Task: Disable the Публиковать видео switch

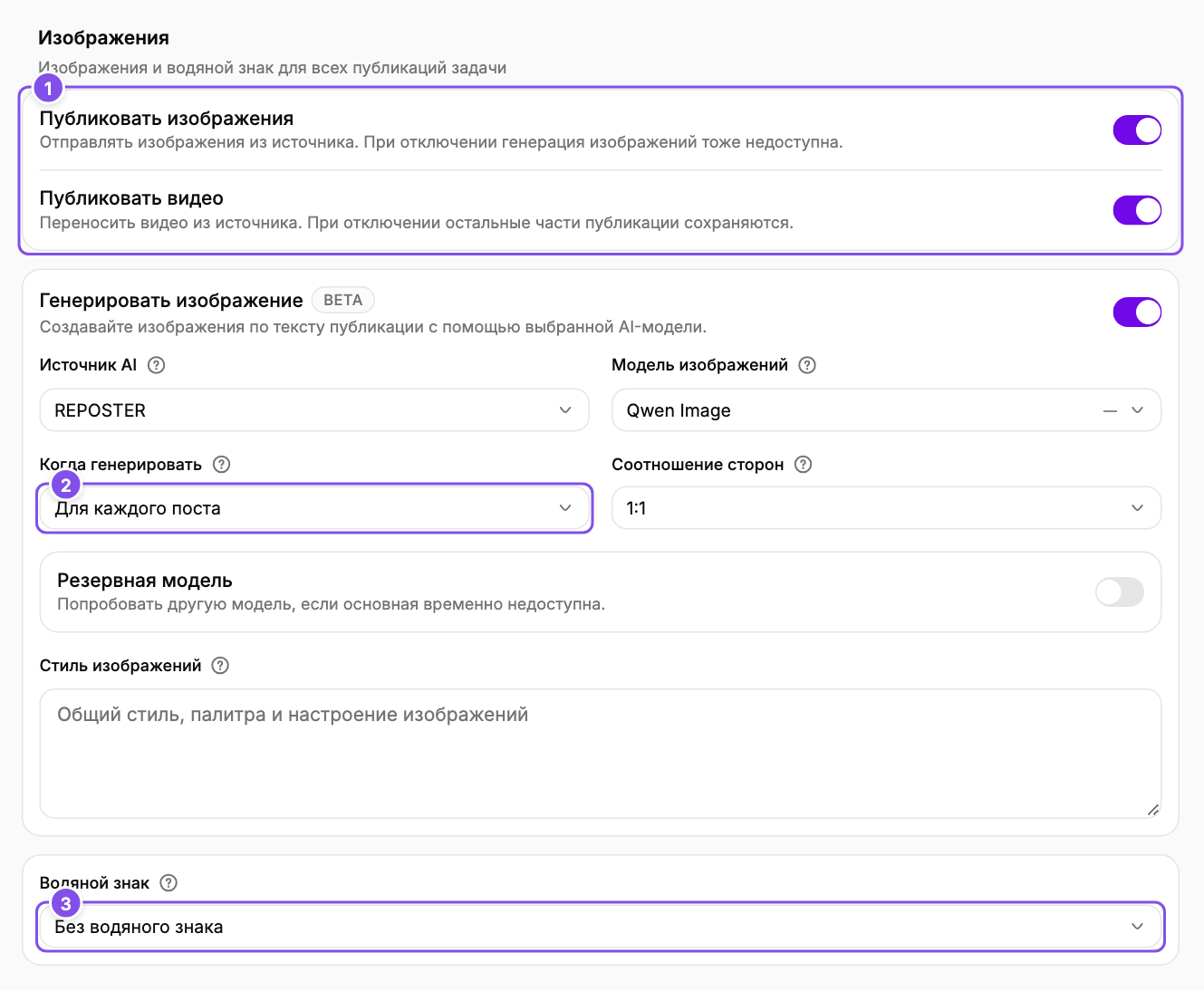Action: (1137, 210)
